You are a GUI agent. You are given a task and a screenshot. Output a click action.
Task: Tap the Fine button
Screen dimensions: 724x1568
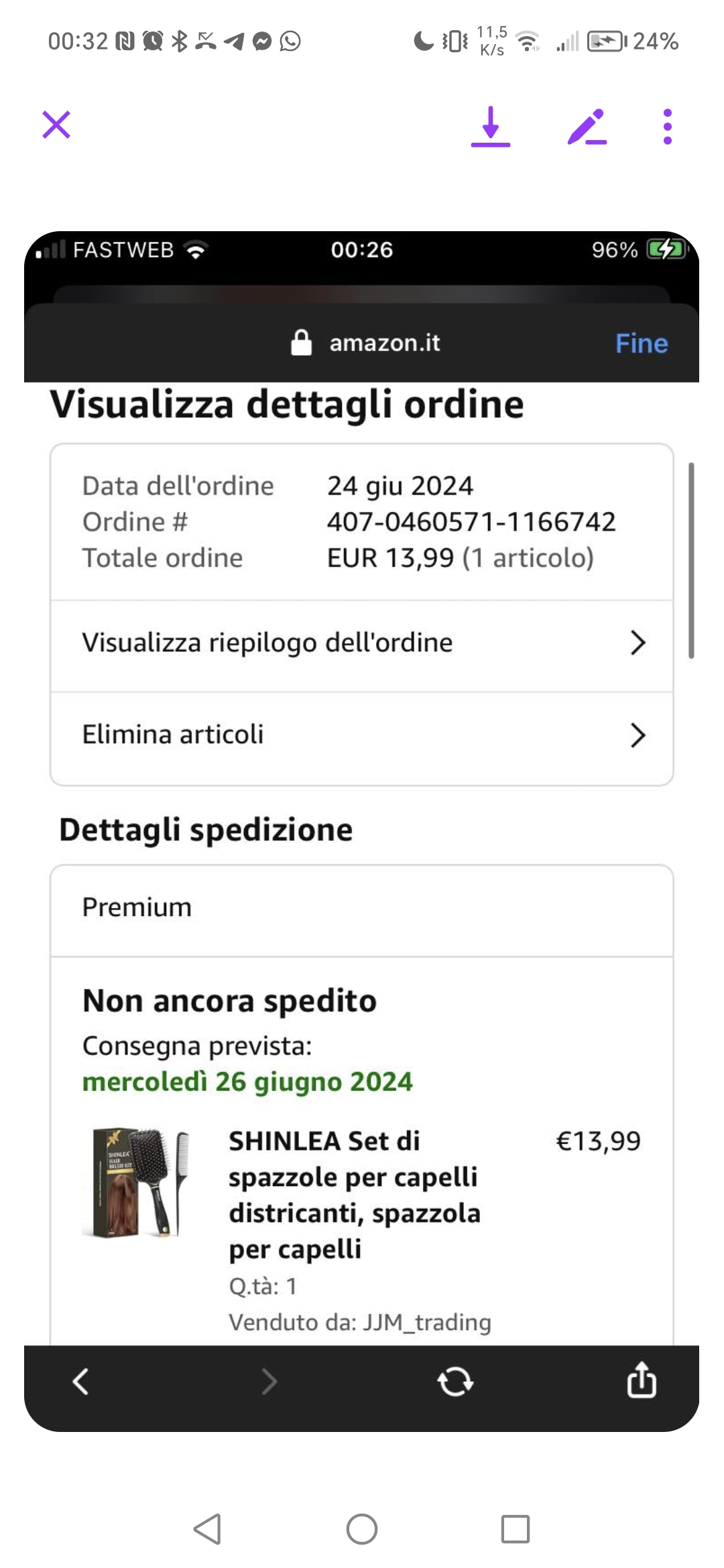coord(641,343)
